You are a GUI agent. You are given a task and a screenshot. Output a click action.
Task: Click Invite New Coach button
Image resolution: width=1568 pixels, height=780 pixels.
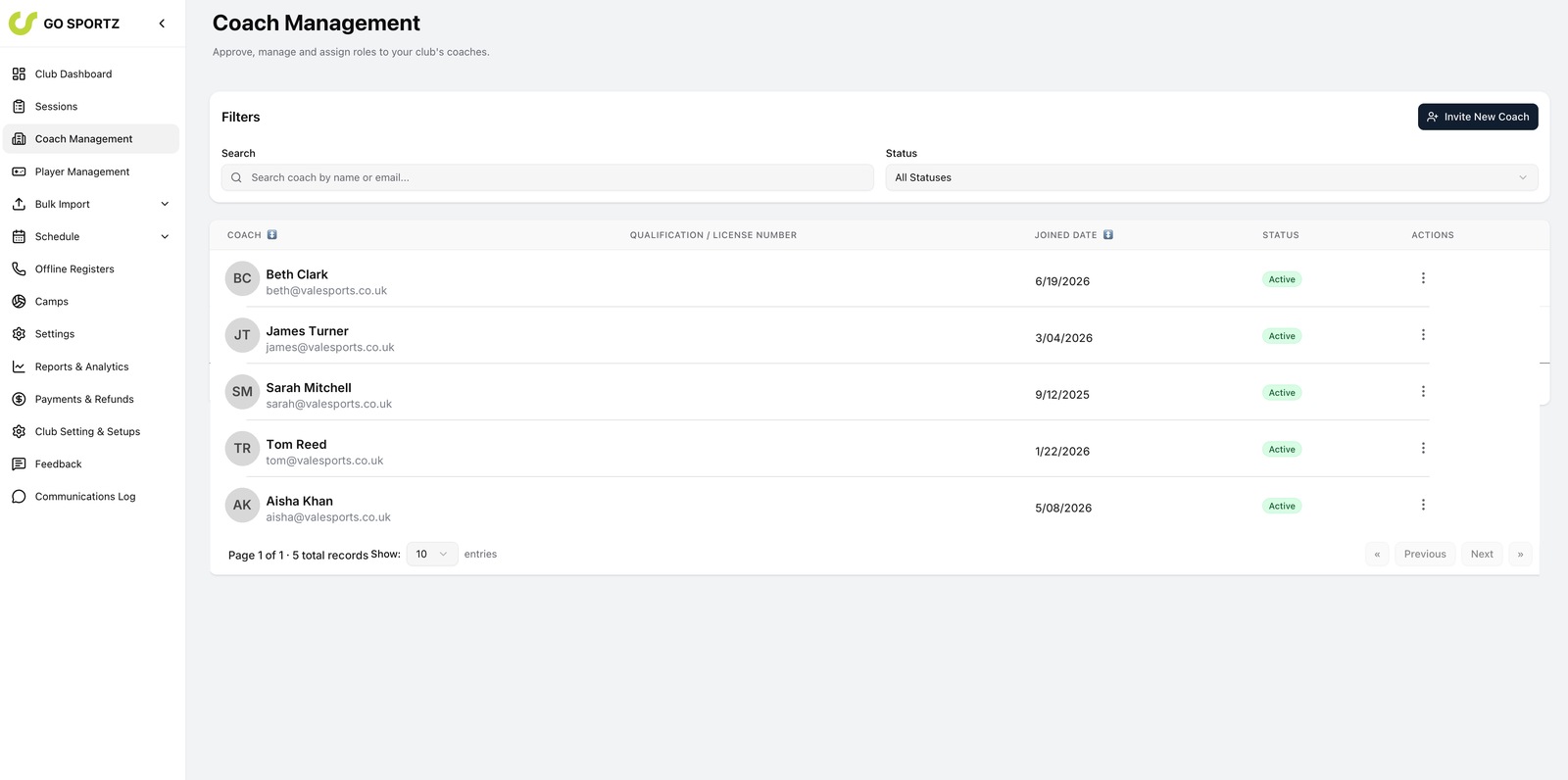[1478, 117]
